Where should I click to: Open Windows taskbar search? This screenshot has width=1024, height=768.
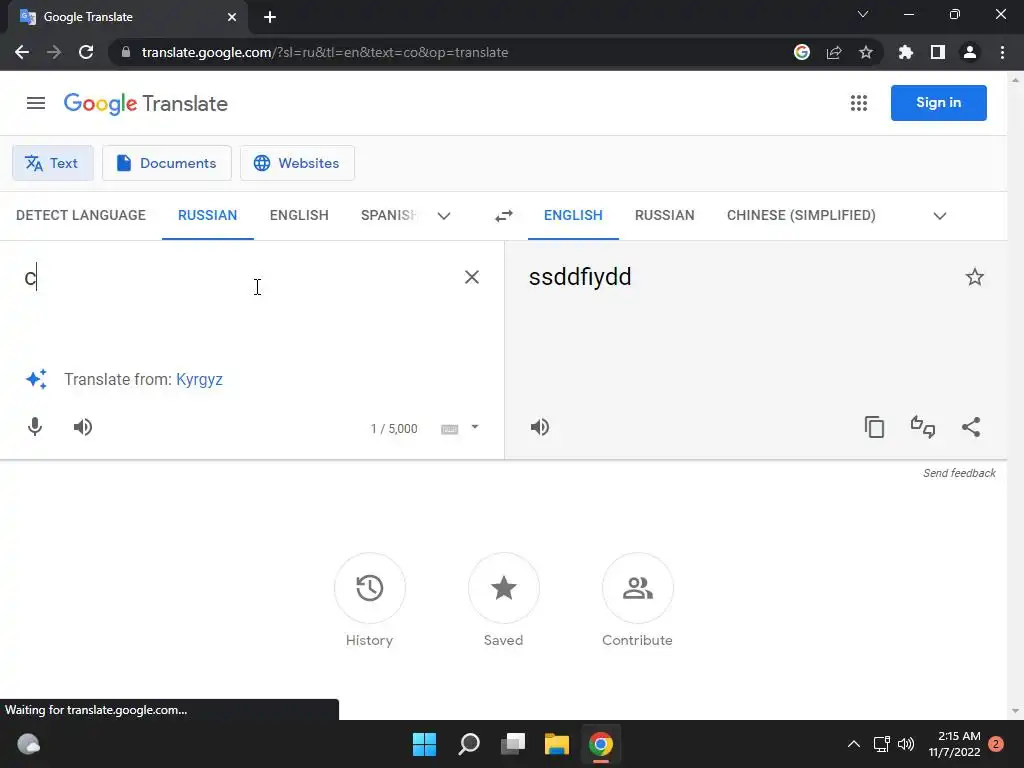(469, 744)
